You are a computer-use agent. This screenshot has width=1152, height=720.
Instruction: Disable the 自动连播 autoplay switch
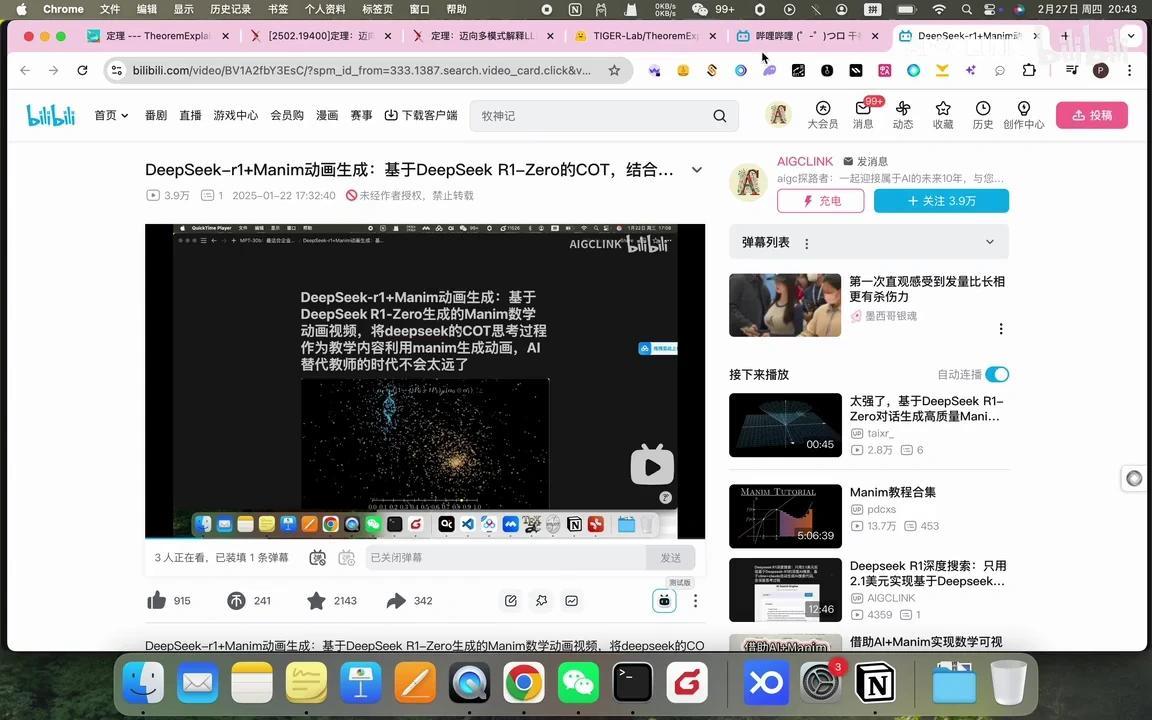tap(997, 374)
